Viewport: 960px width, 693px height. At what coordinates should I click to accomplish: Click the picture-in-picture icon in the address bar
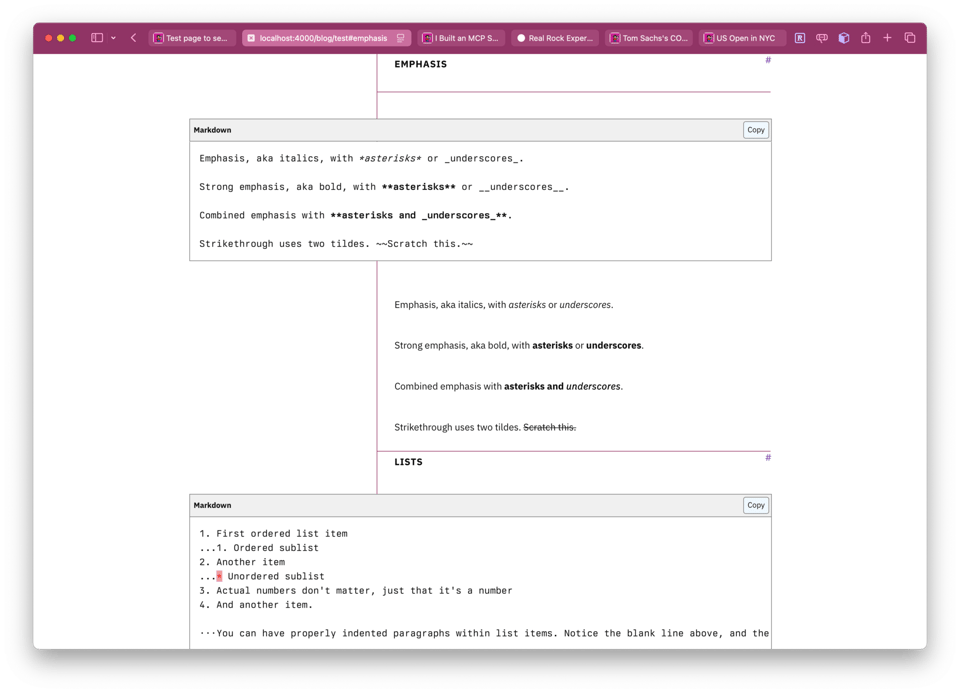click(400, 37)
